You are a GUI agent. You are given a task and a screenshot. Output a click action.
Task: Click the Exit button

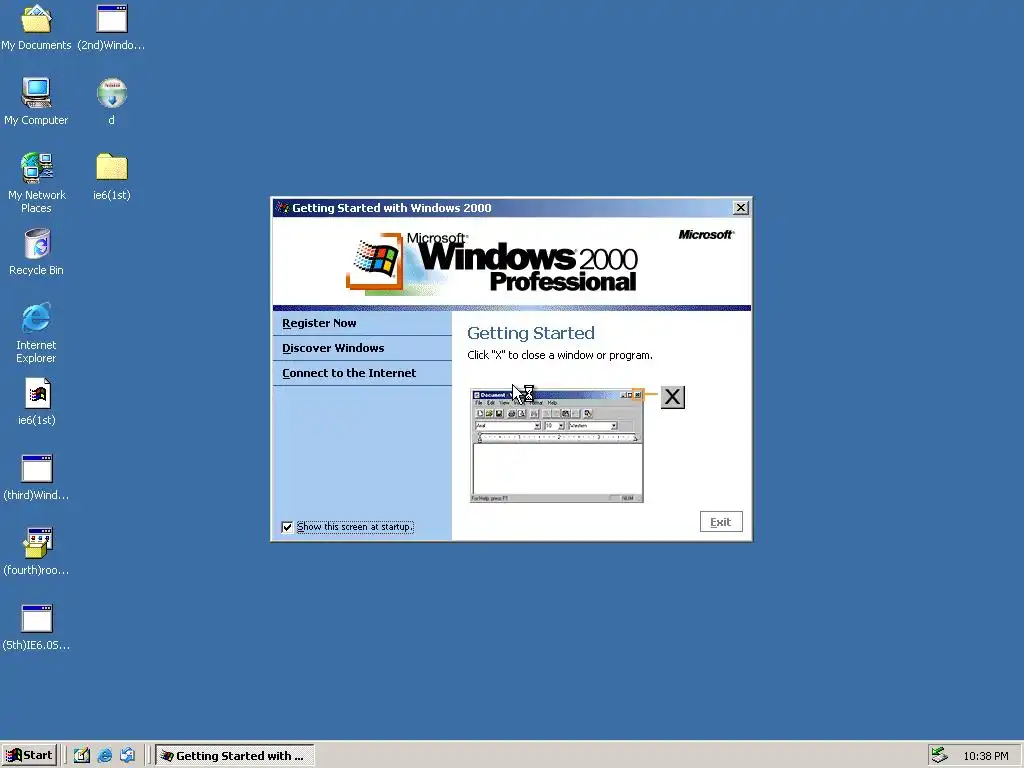[721, 522]
